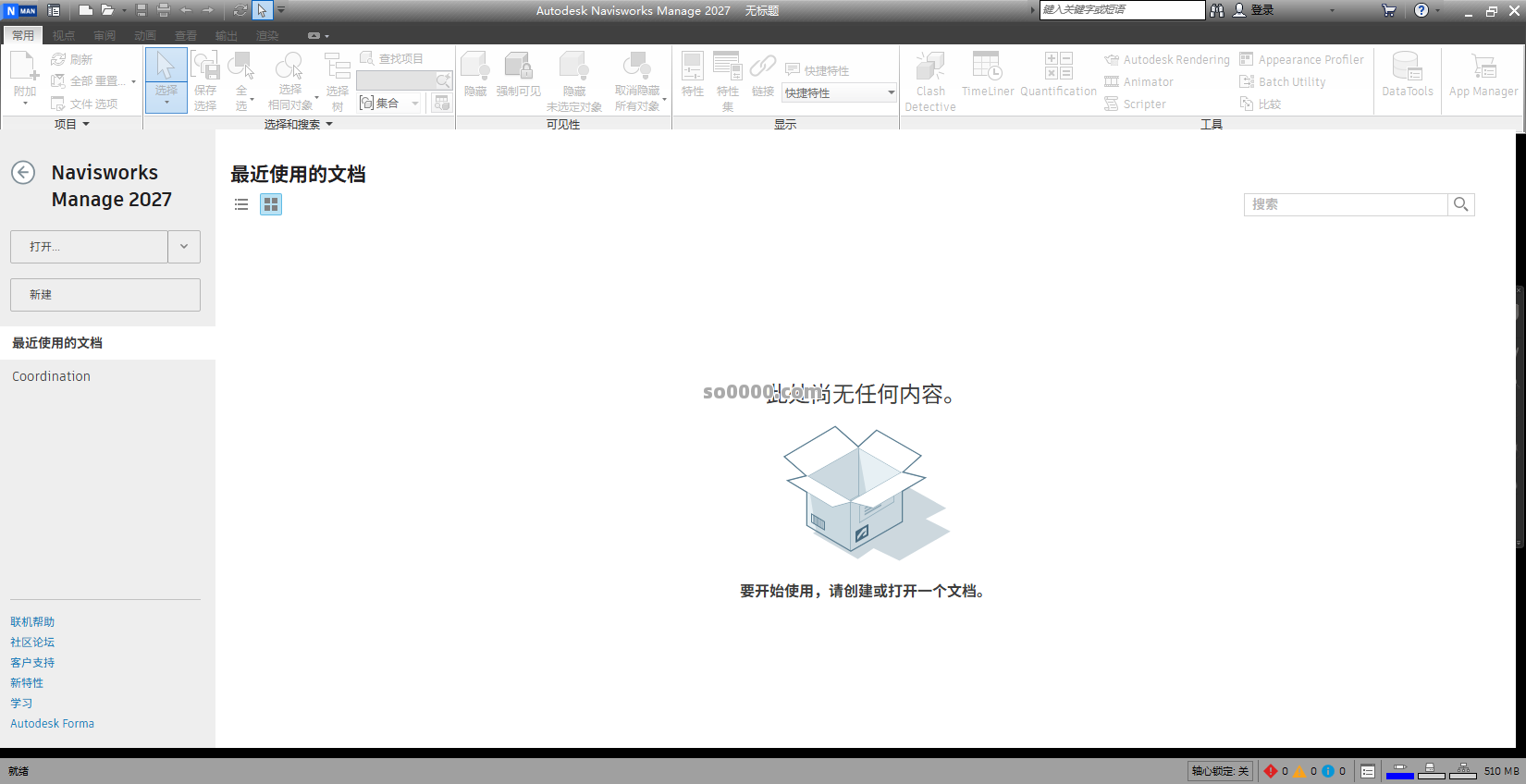Launch Clash Detective tool
Viewport: 1526px width, 784px height.
tap(930, 81)
